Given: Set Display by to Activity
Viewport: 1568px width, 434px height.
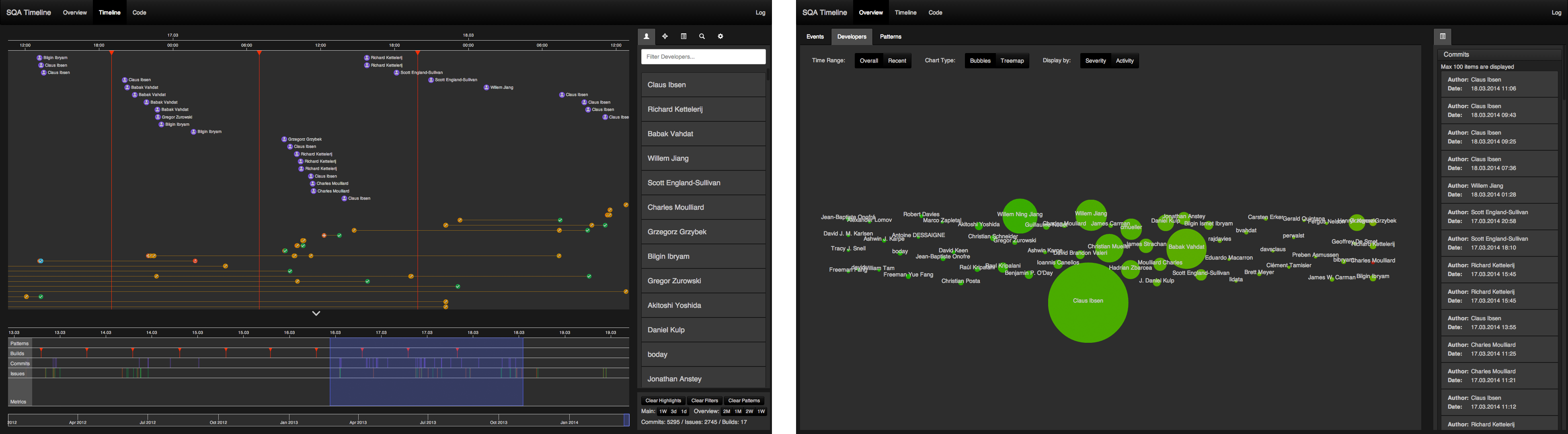Looking at the screenshot, I should [x=1124, y=61].
